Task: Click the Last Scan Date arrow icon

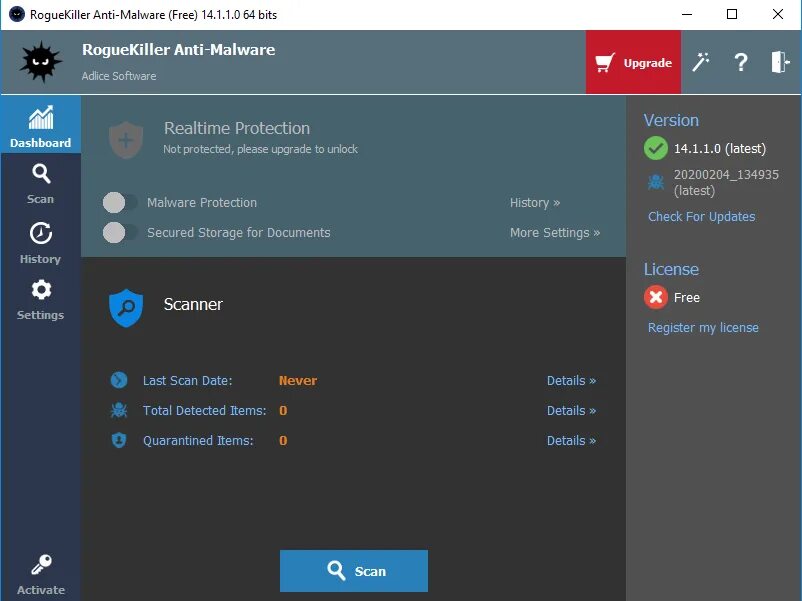Action: 119,380
